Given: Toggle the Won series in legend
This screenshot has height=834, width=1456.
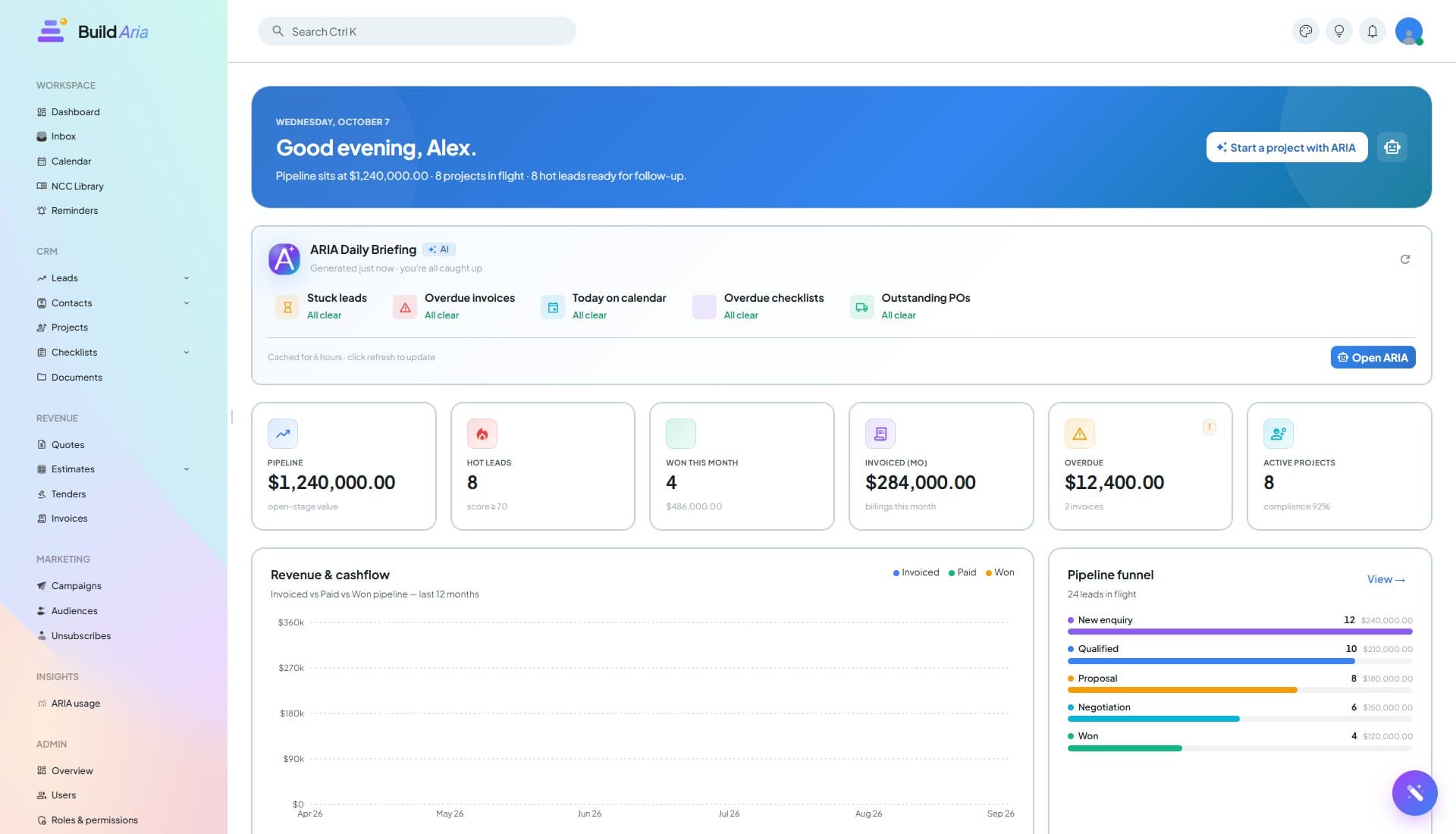Looking at the screenshot, I should [999, 572].
